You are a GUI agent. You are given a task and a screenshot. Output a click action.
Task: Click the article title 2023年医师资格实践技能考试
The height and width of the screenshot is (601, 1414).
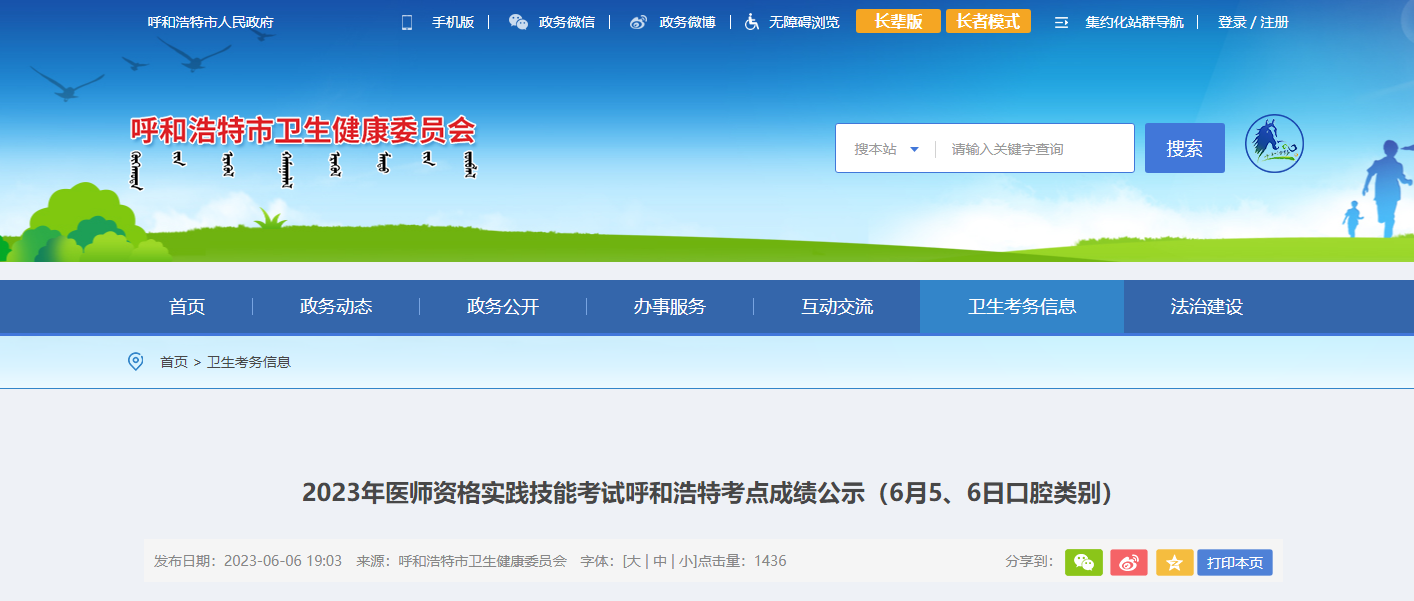click(x=707, y=493)
